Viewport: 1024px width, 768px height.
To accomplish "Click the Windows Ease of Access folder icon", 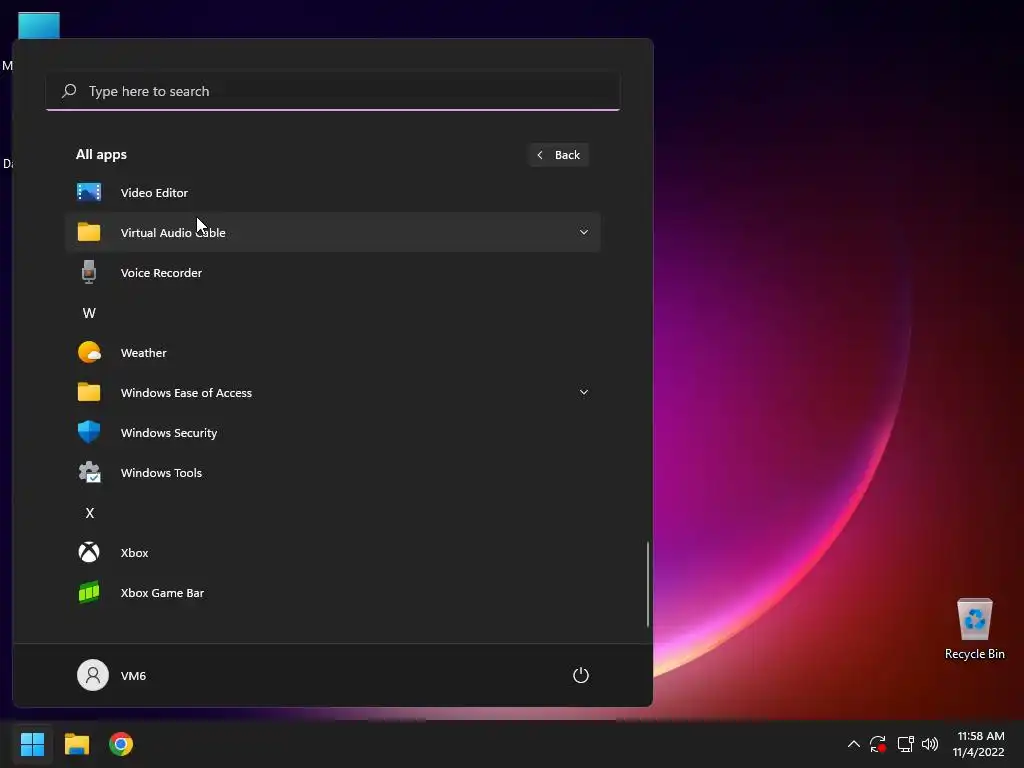I will 89,392.
